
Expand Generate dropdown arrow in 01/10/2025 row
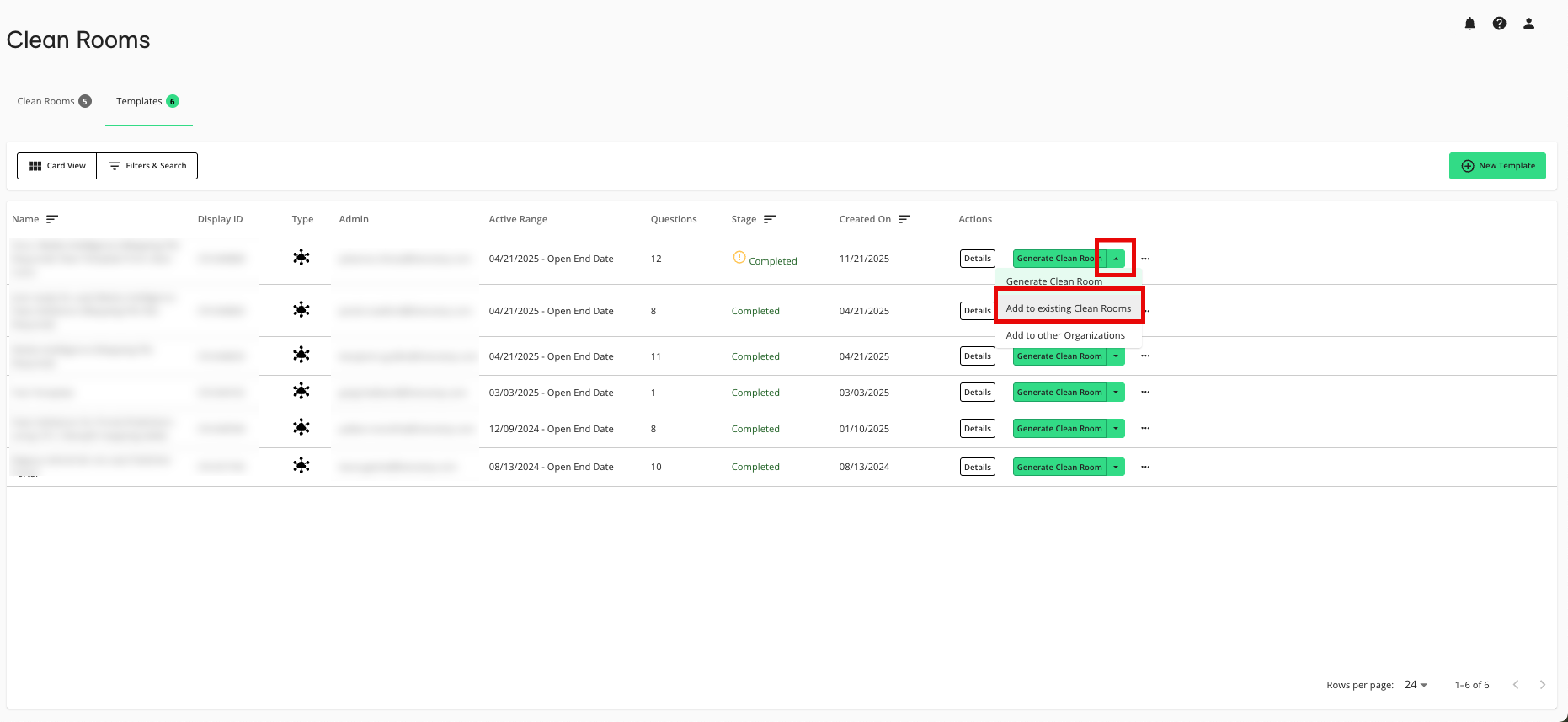click(x=1116, y=428)
